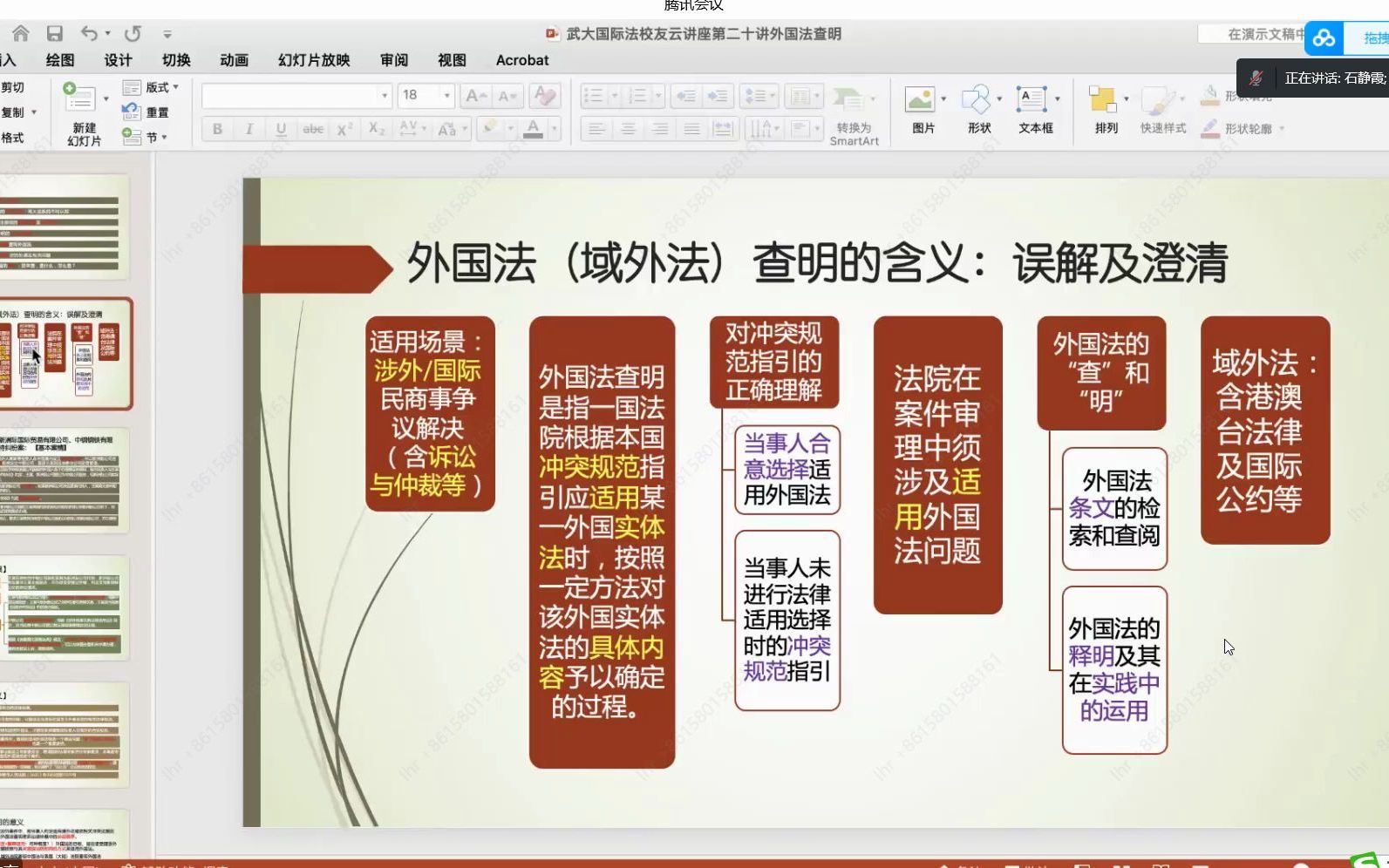Open the 视图 view tab
Screen dimensions: 1389x868
click(452, 60)
